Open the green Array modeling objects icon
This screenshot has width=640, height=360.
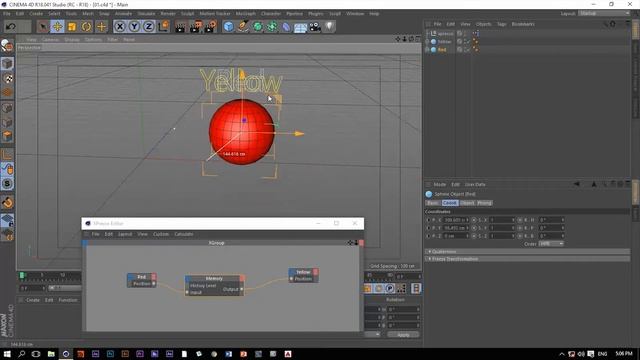coord(272,27)
